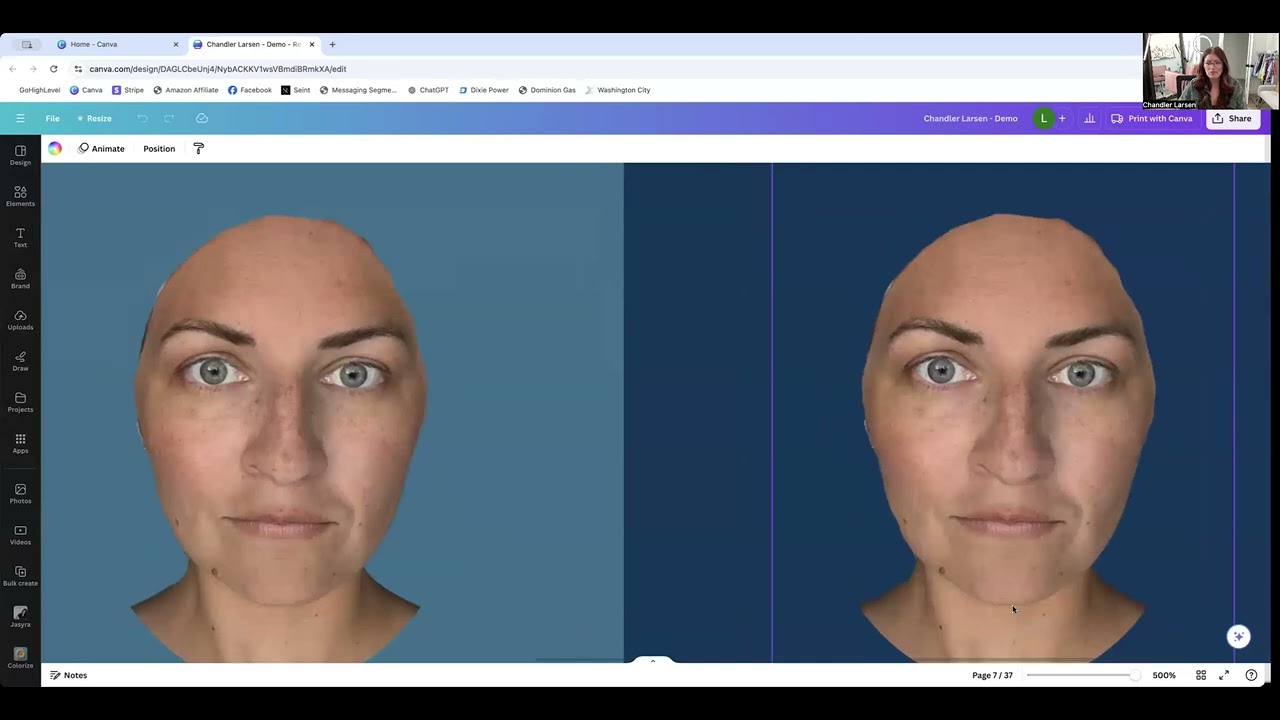Open the help question mark
Image resolution: width=1280 pixels, height=720 pixels.
point(1251,675)
